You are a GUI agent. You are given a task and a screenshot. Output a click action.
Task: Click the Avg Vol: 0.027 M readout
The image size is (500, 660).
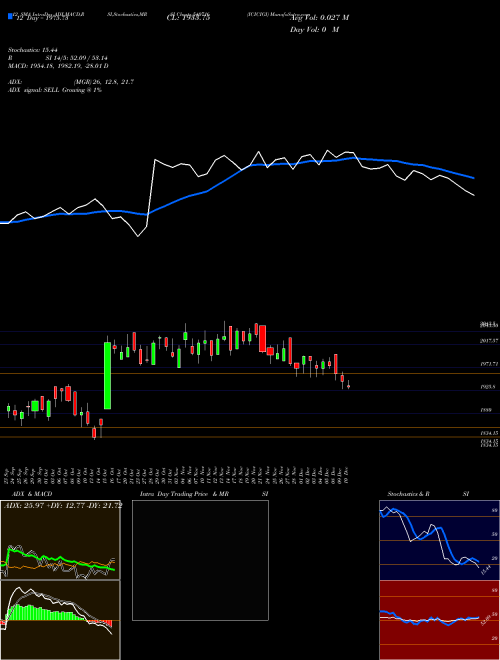[x=319, y=18]
